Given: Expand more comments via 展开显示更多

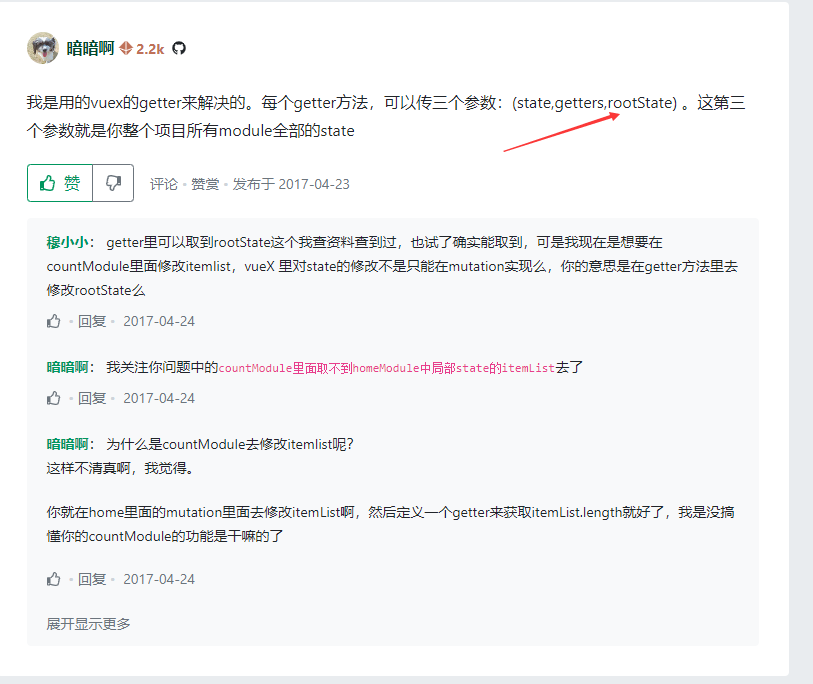Looking at the screenshot, I should coord(89,624).
